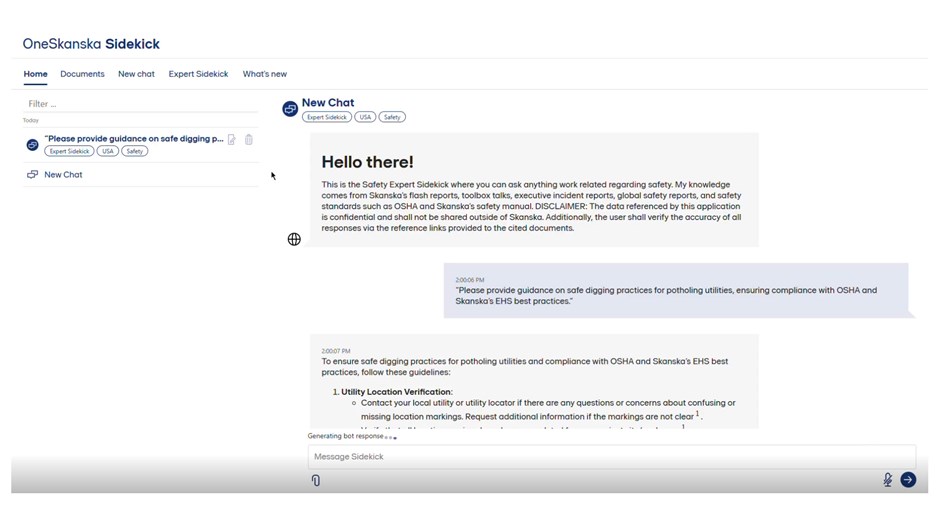Click the globe language icon
The width and height of the screenshot is (940, 529).
click(294, 239)
